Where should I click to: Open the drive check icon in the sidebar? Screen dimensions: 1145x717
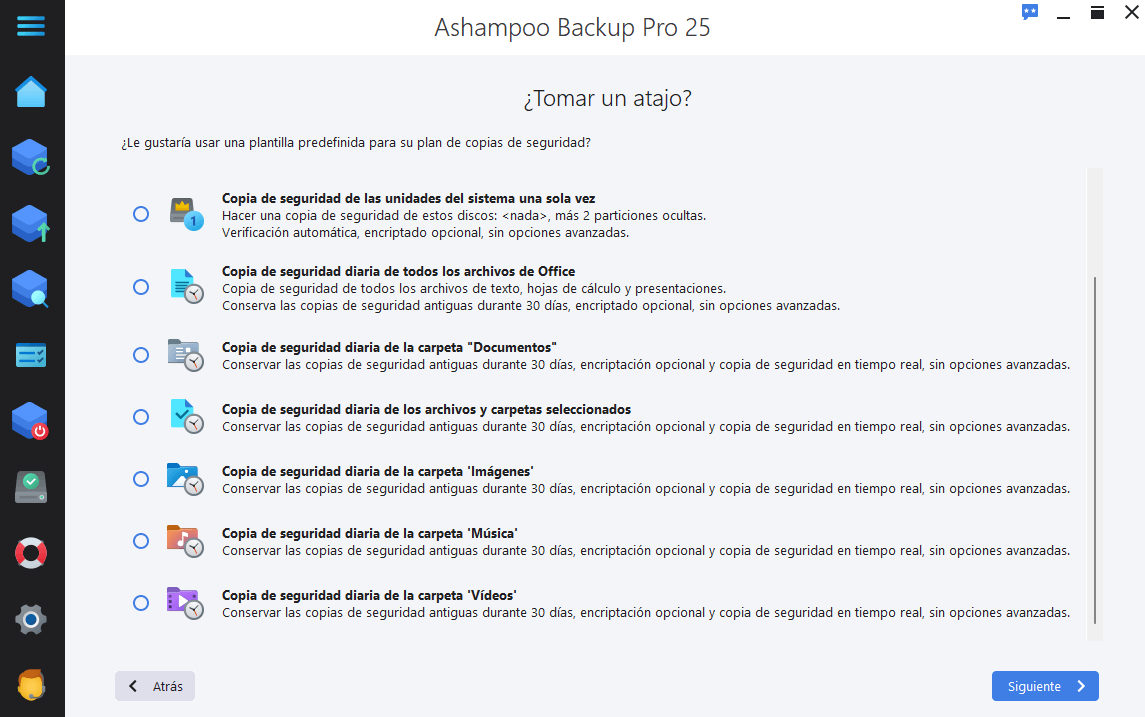coord(31,487)
